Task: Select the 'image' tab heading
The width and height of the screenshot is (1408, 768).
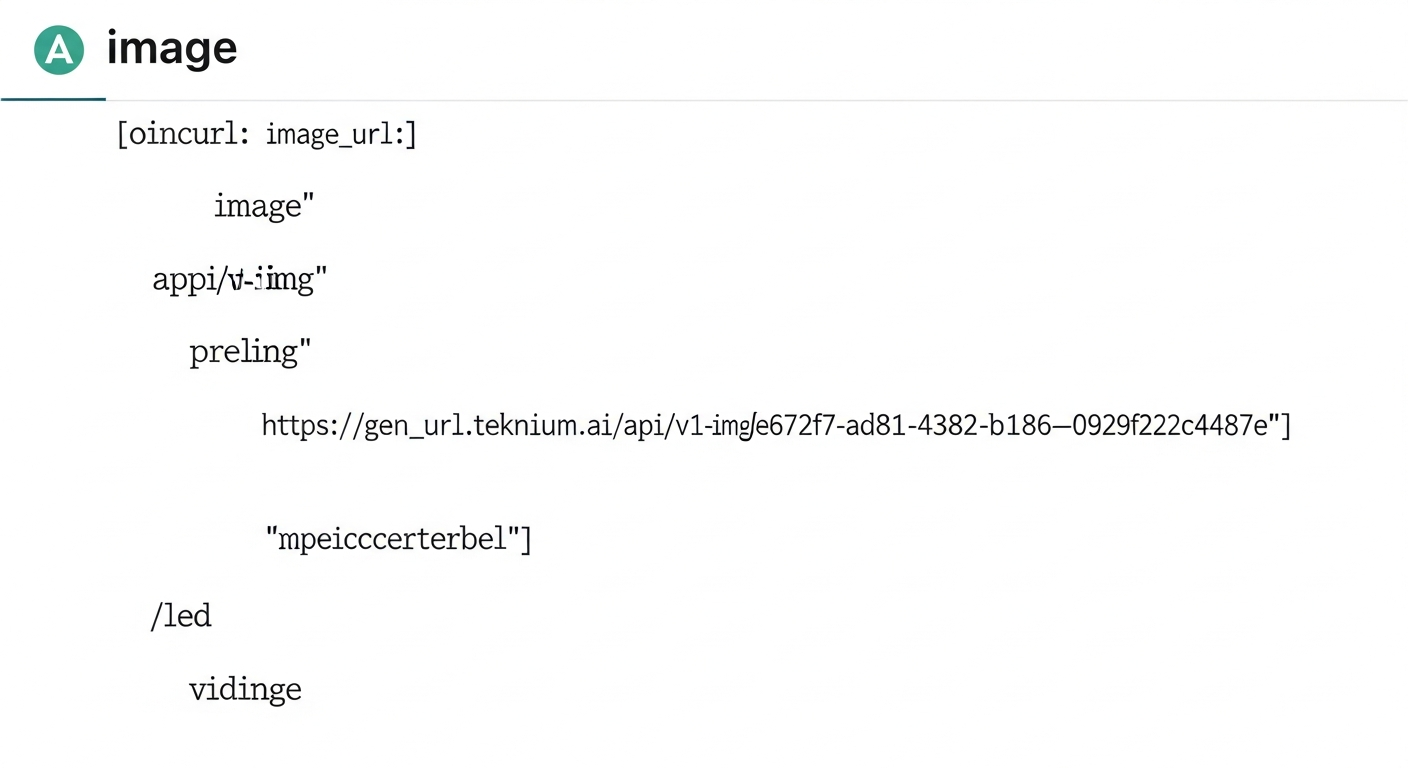Action: [171, 48]
